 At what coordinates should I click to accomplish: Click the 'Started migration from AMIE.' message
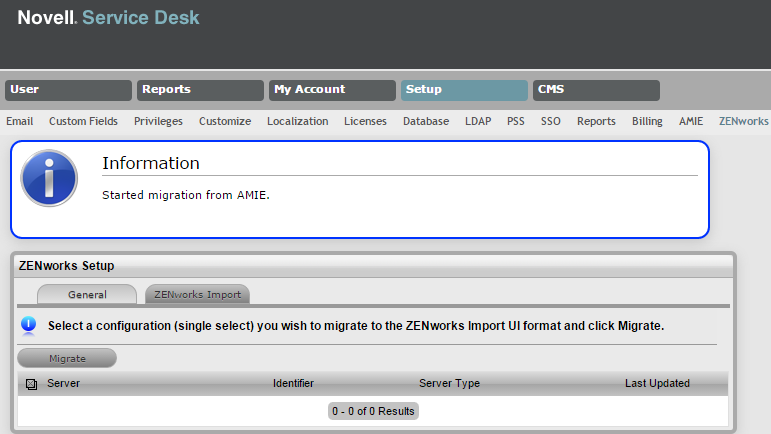(x=186, y=195)
